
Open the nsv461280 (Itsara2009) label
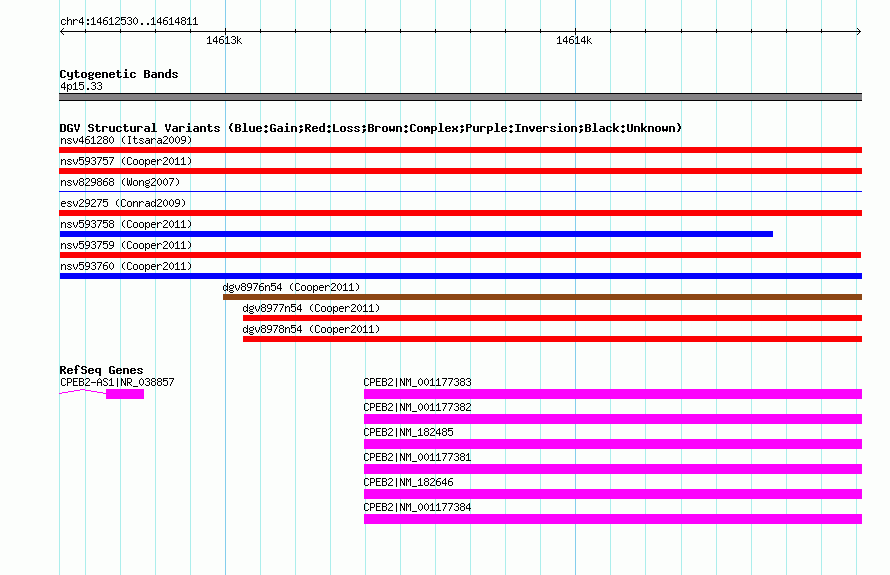pos(126,140)
